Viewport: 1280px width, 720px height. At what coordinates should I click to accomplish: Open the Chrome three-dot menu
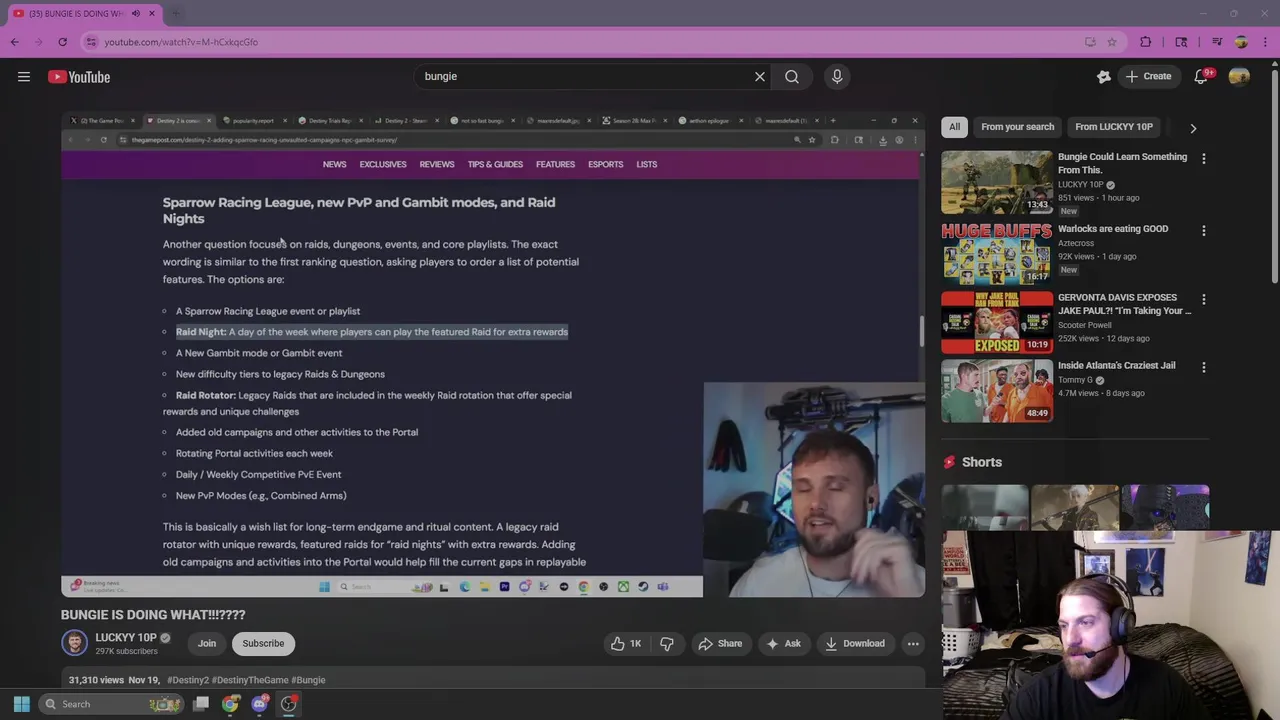[x=1265, y=42]
